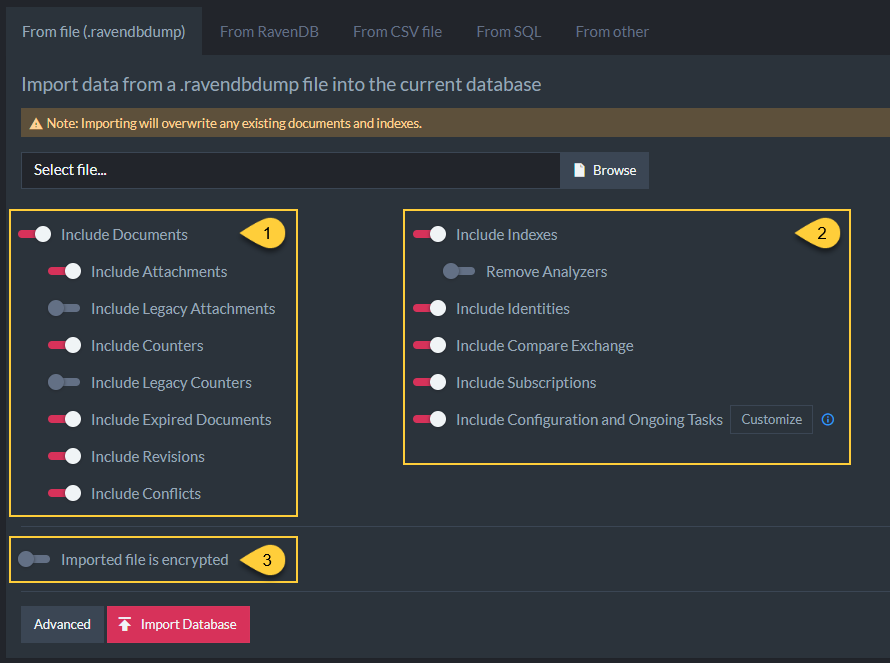
Task: Open the From SQL tab
Action: coord(509,32)
